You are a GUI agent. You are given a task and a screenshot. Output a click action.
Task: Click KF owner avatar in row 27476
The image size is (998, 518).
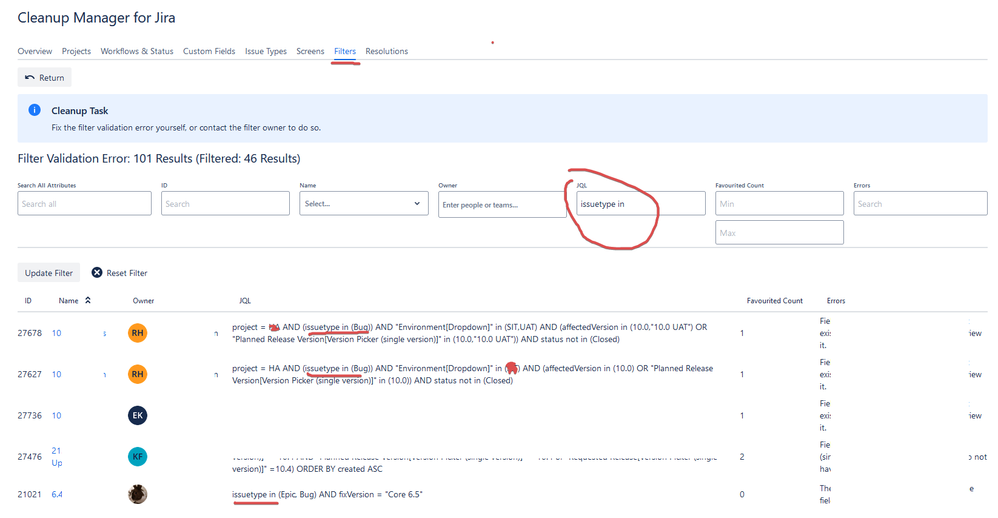point(137,456)
